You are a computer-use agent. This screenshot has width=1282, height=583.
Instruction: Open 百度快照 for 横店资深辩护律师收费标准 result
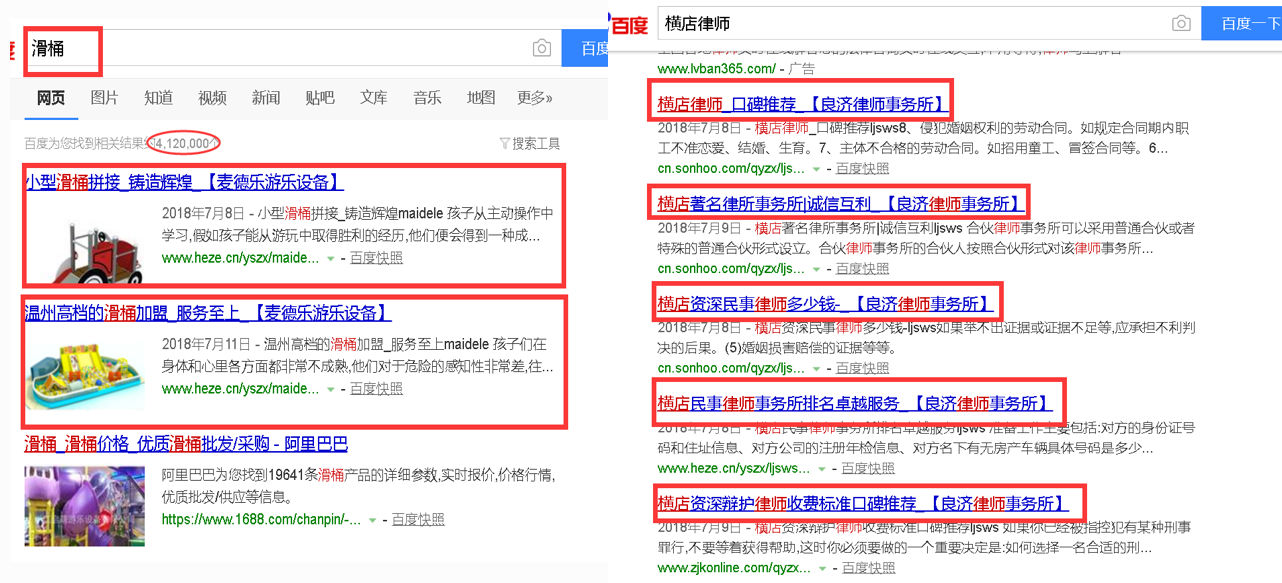coord(870,568)
